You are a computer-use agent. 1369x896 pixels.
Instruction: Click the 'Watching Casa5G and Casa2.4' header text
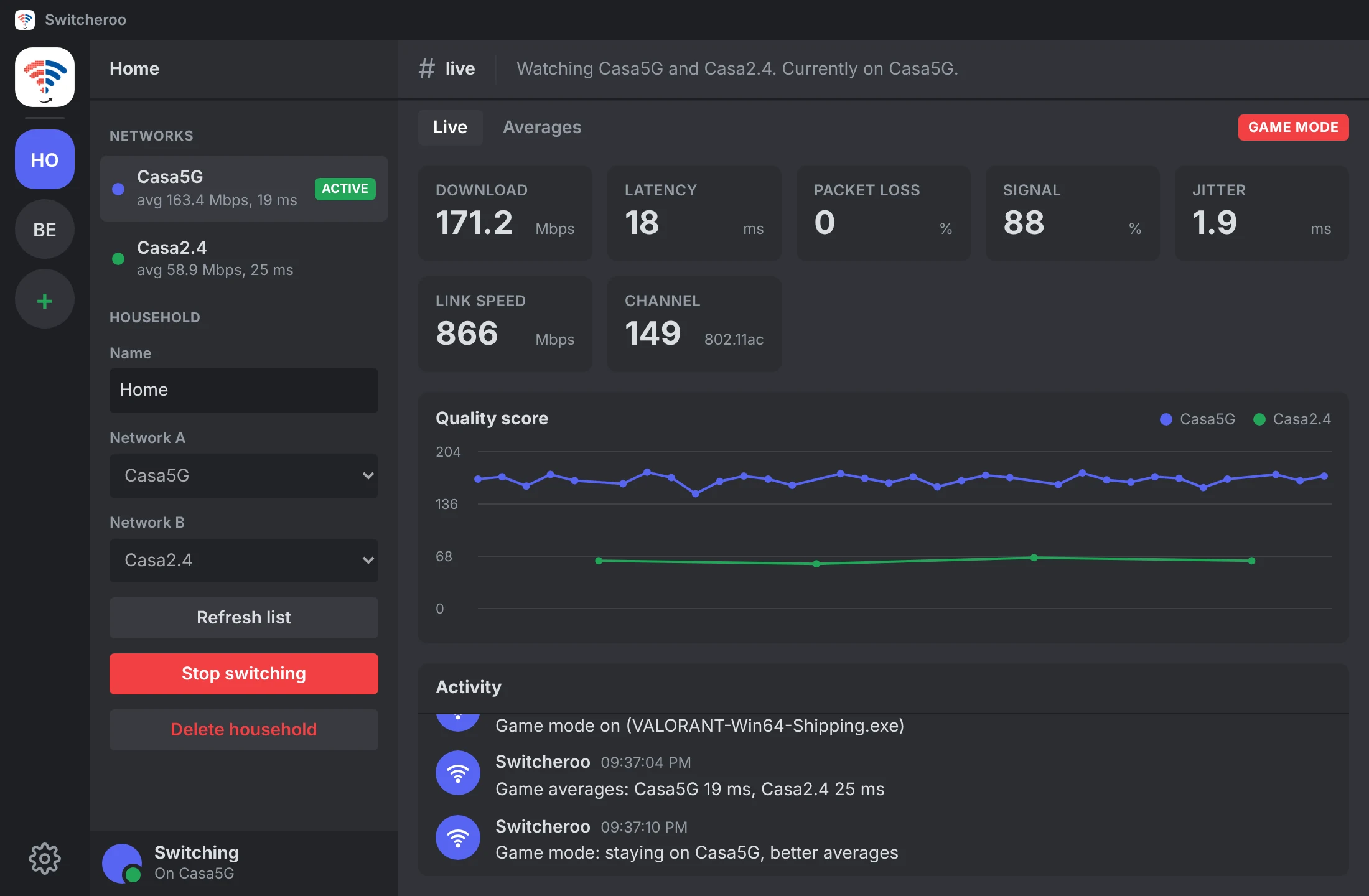[737, 68]
